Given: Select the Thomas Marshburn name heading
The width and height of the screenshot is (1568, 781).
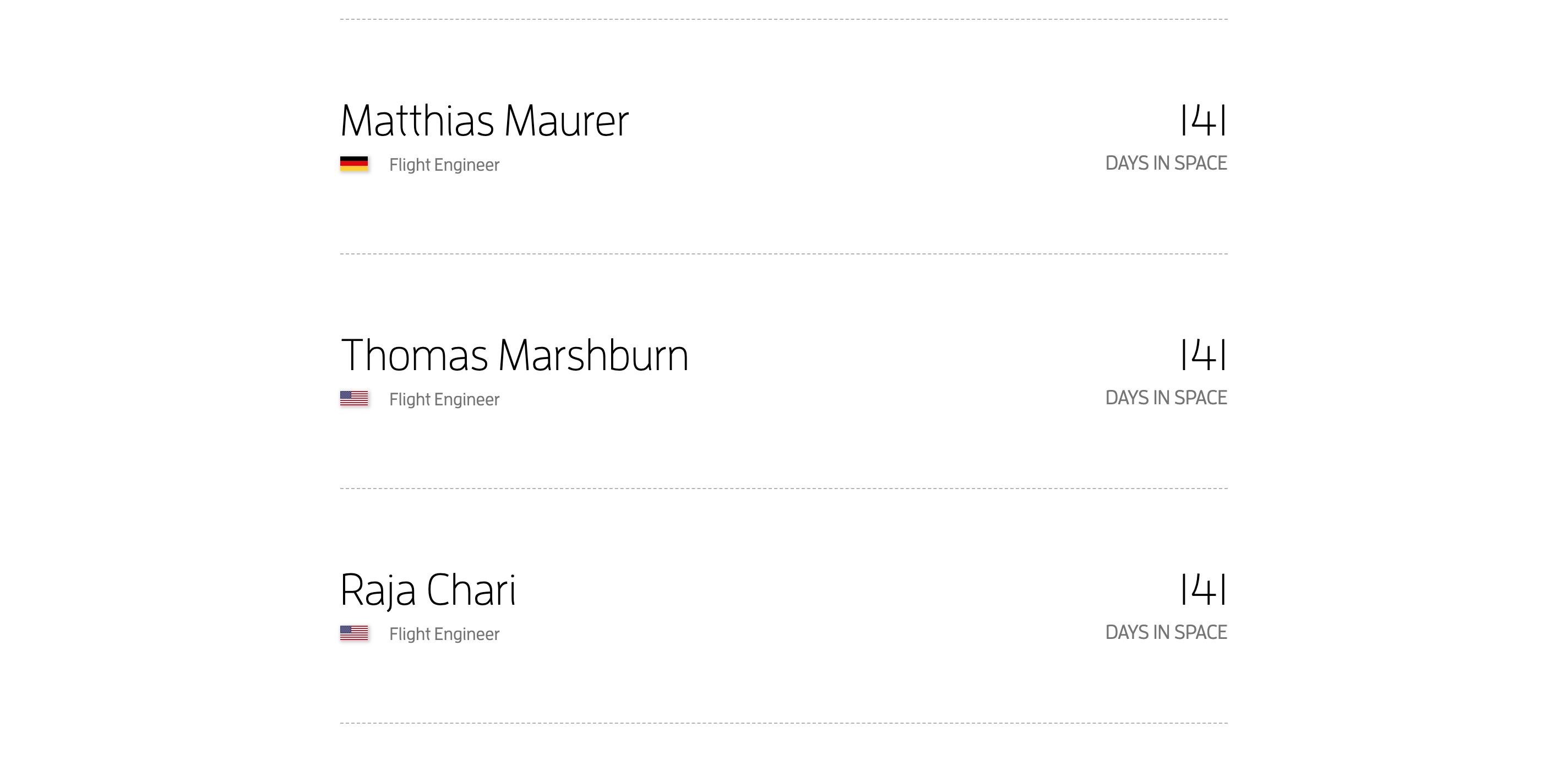Looking at the screenshot, I should (x=514, y=355).
